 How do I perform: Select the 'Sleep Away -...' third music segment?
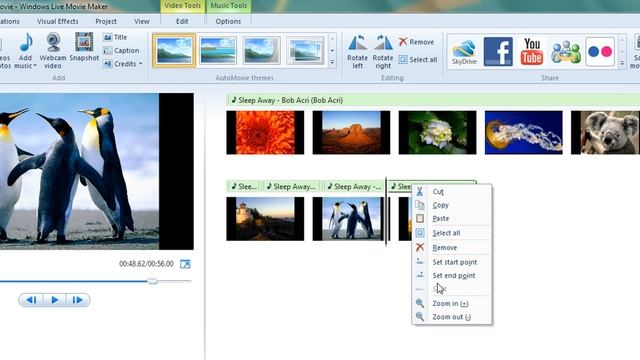(354, 187)
